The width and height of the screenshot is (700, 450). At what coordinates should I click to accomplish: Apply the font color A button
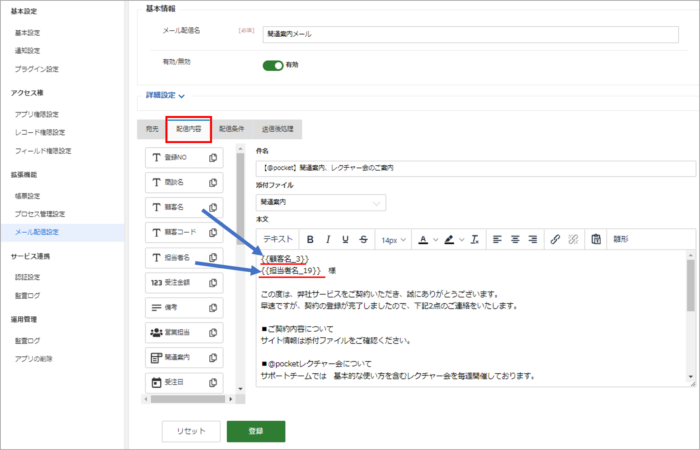423,240
